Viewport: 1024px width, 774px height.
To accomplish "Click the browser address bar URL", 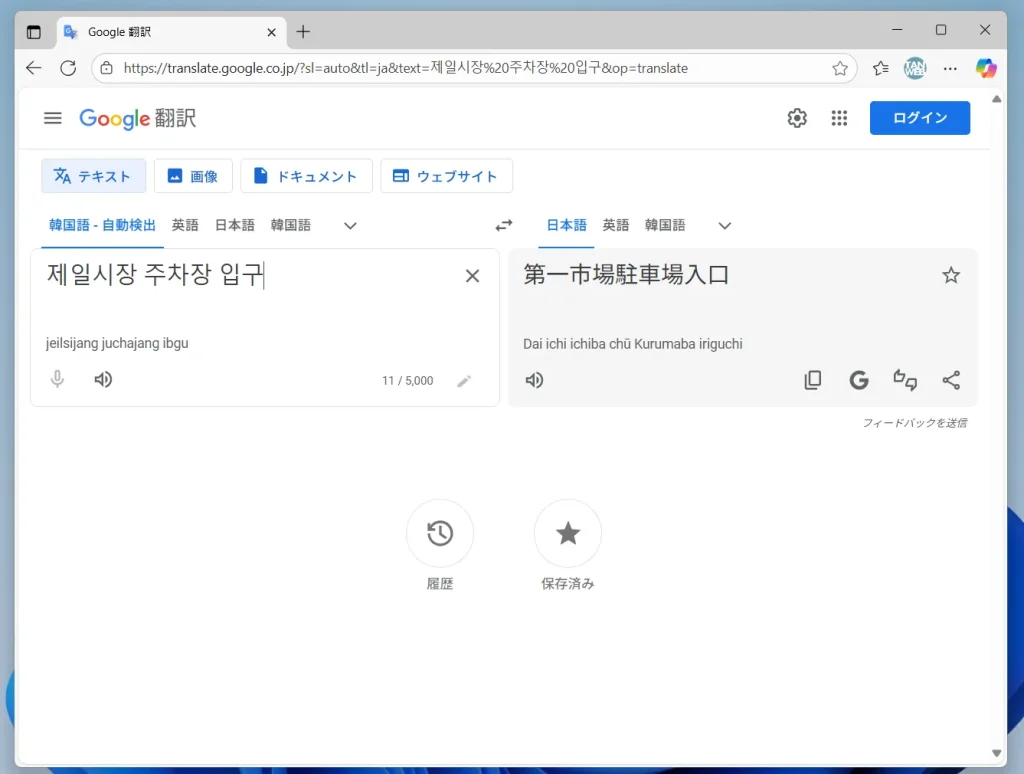I will pos(405,68).
